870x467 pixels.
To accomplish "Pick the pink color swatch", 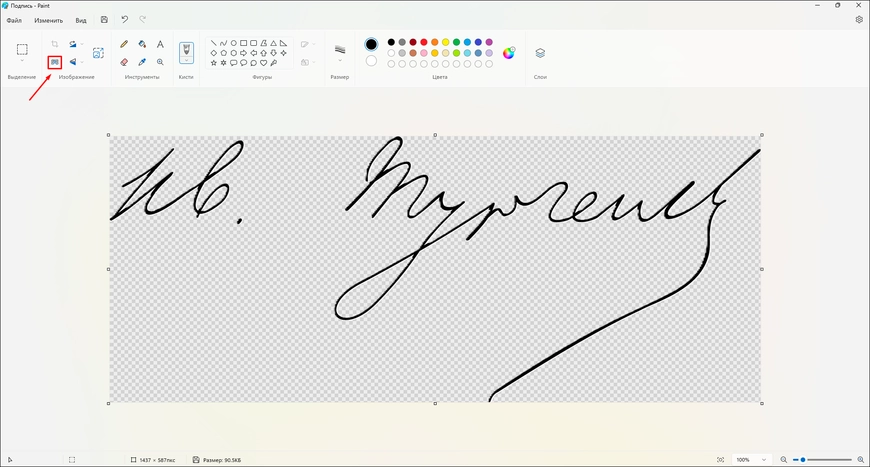I will click(424, 53).
